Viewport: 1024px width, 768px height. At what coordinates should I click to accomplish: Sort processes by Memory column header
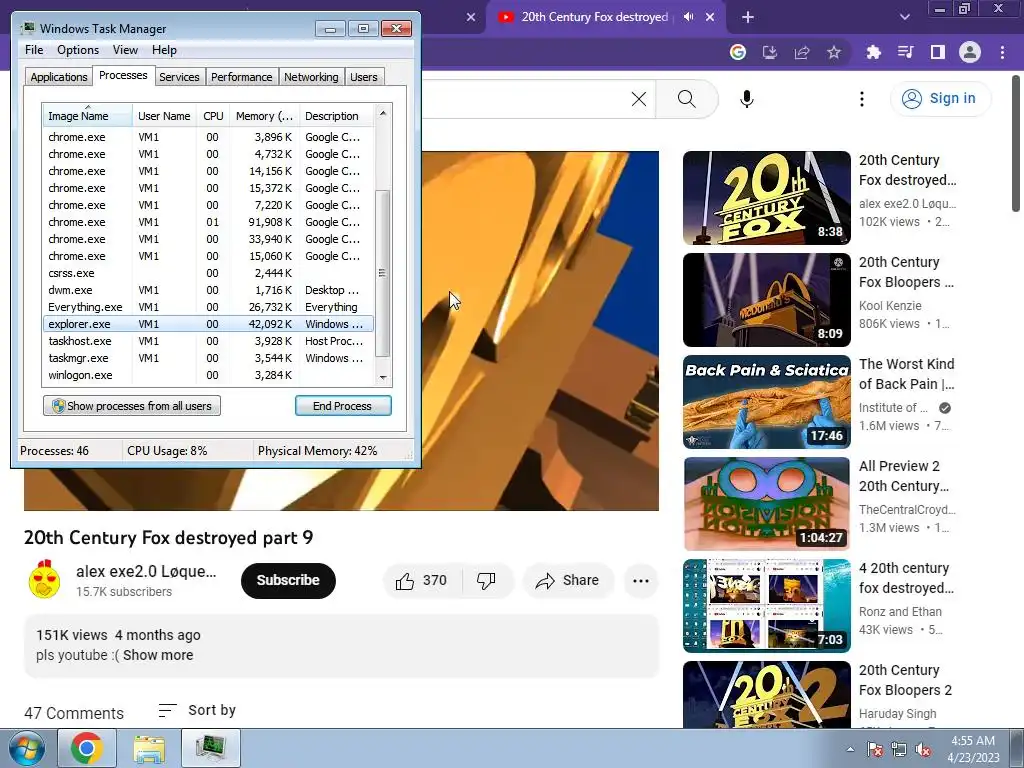click(264, 116)
